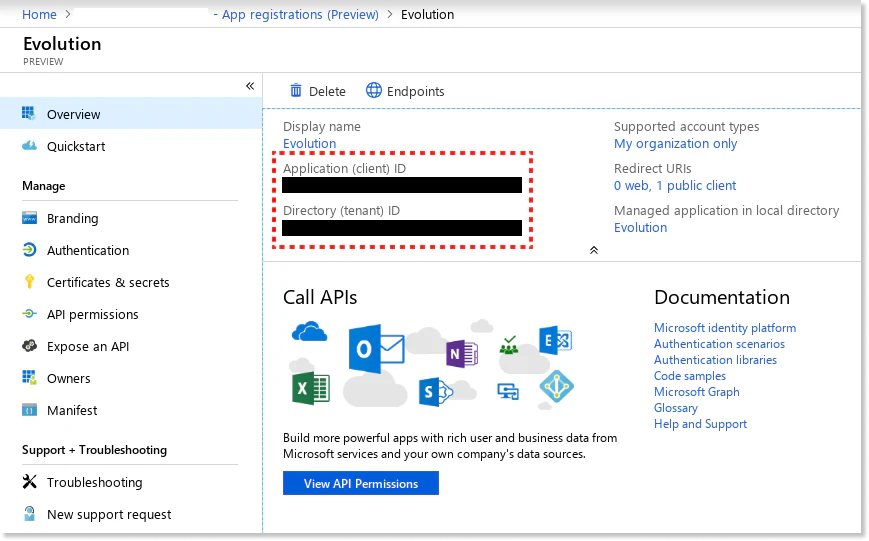This screenshot has height=541, width=869.
Task: Click the OneNote icon under Call APIs
Action: (x=462, y=354)
